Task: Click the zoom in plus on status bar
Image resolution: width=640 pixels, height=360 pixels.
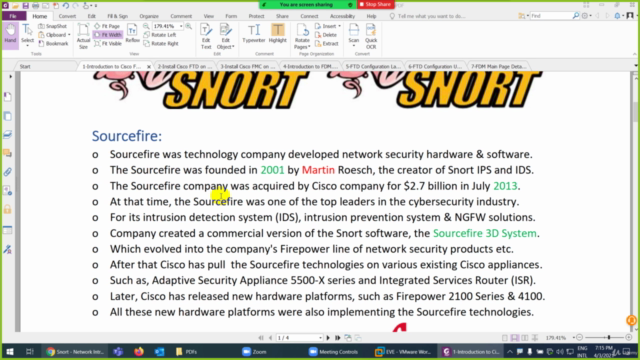Action: coord(629,338)
